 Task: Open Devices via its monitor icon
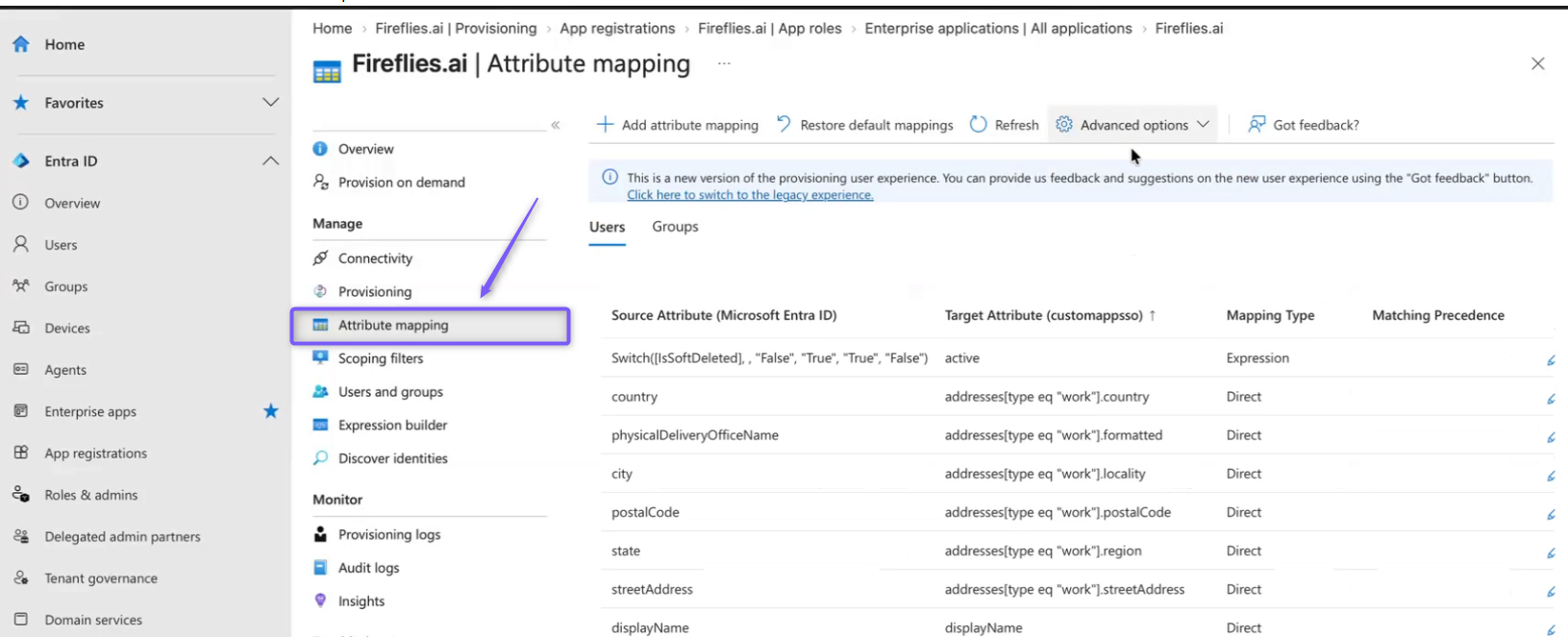pos(21,328)
